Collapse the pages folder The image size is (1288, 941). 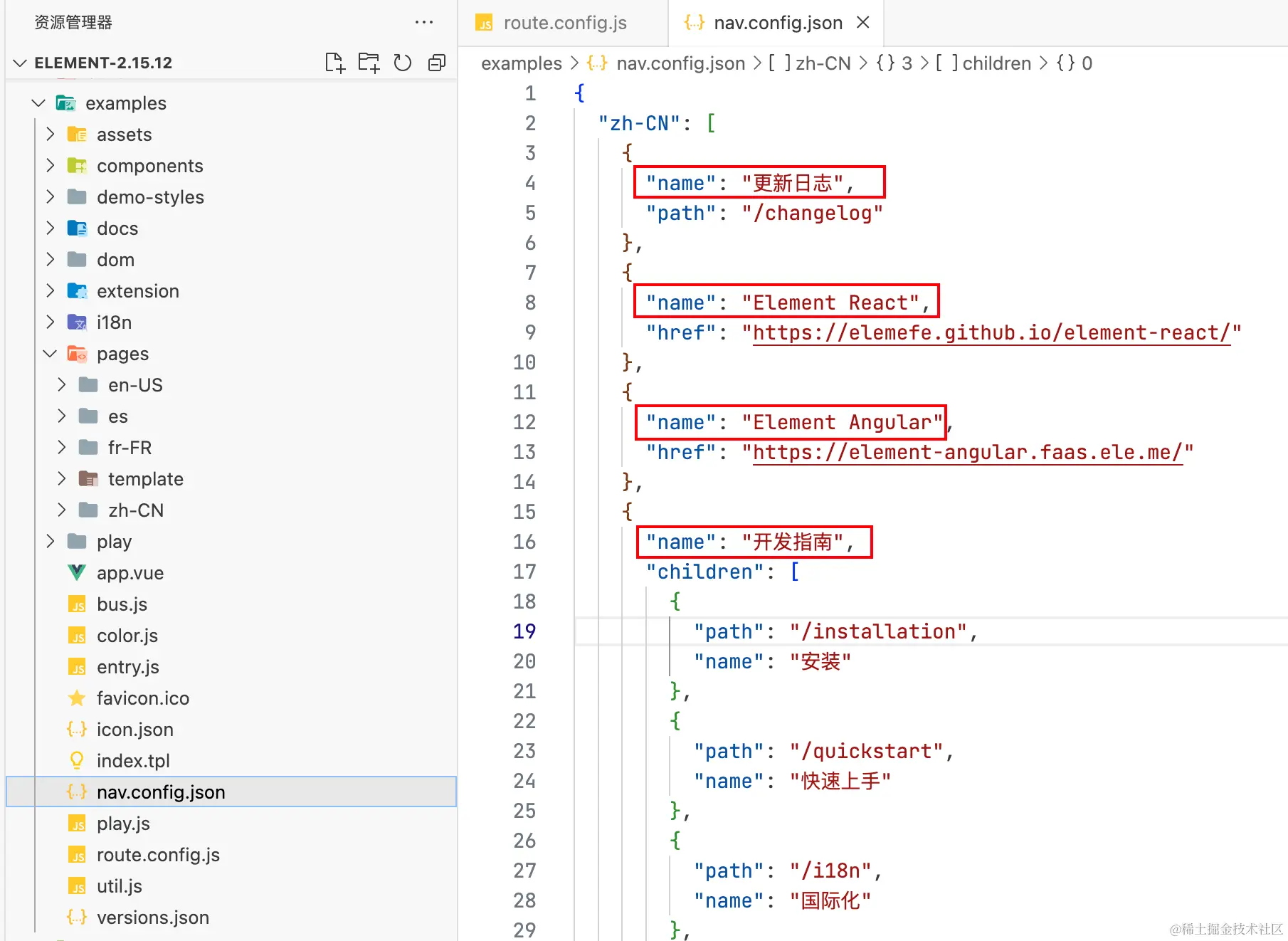pos(51,354)
